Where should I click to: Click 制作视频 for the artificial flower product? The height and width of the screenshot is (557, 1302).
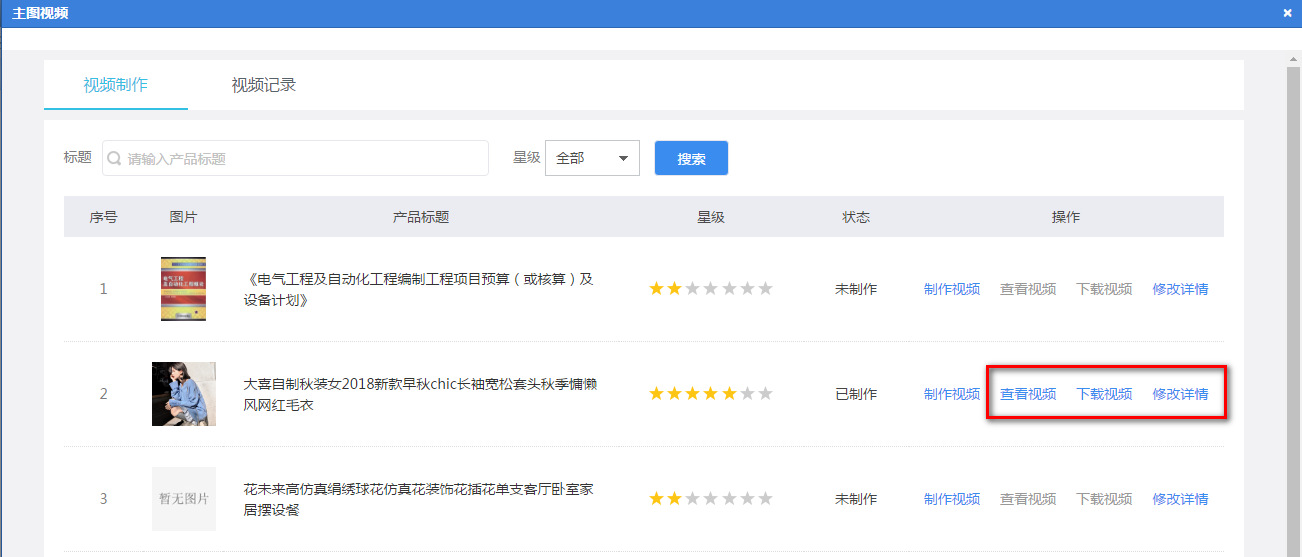coord(951,499)
